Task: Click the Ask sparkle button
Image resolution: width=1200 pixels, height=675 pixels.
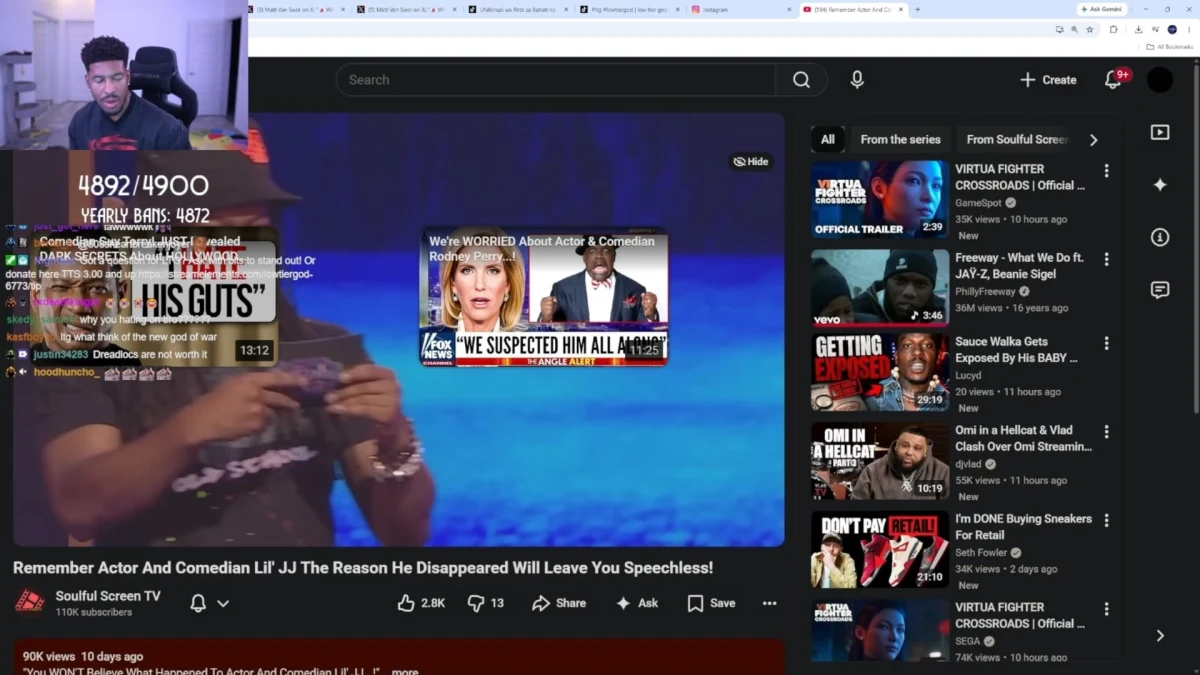Action: pyautogui.click(x=637, y=603)
